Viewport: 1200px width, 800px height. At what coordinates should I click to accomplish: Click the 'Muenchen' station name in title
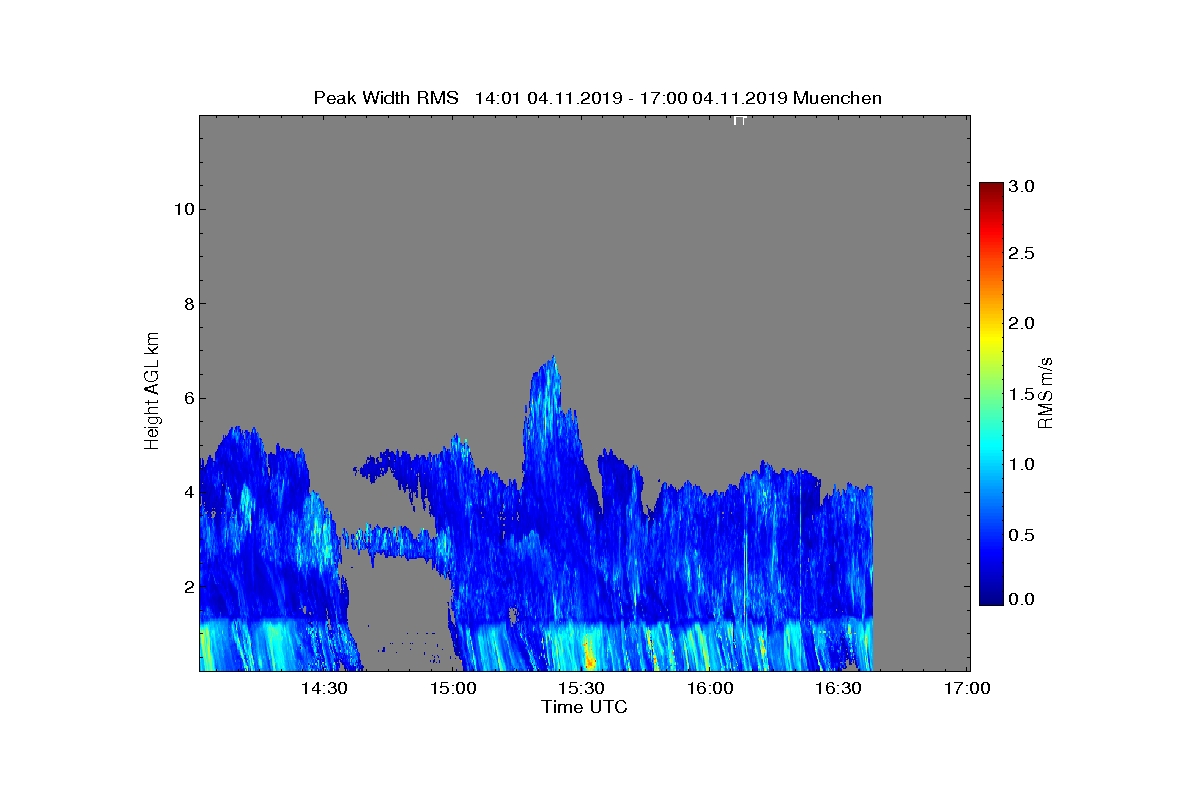837,98
